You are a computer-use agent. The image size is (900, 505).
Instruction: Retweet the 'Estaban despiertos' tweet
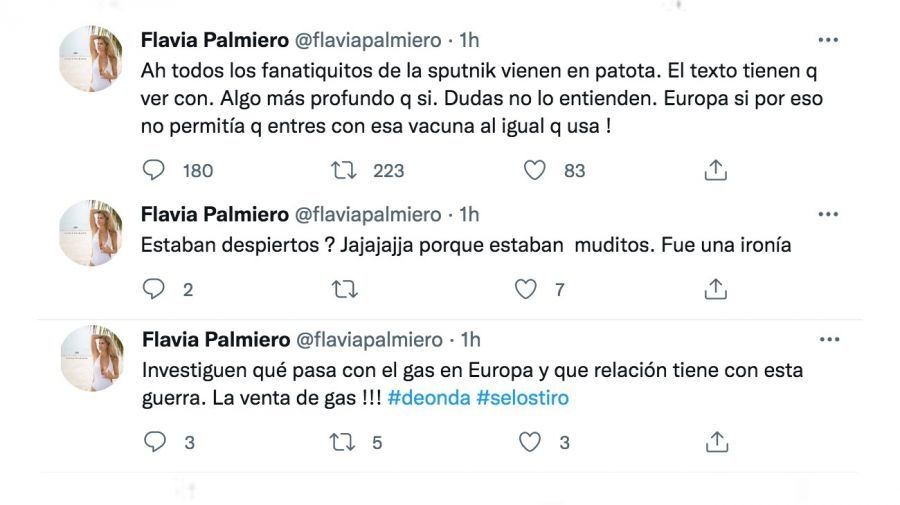(343, 289)
